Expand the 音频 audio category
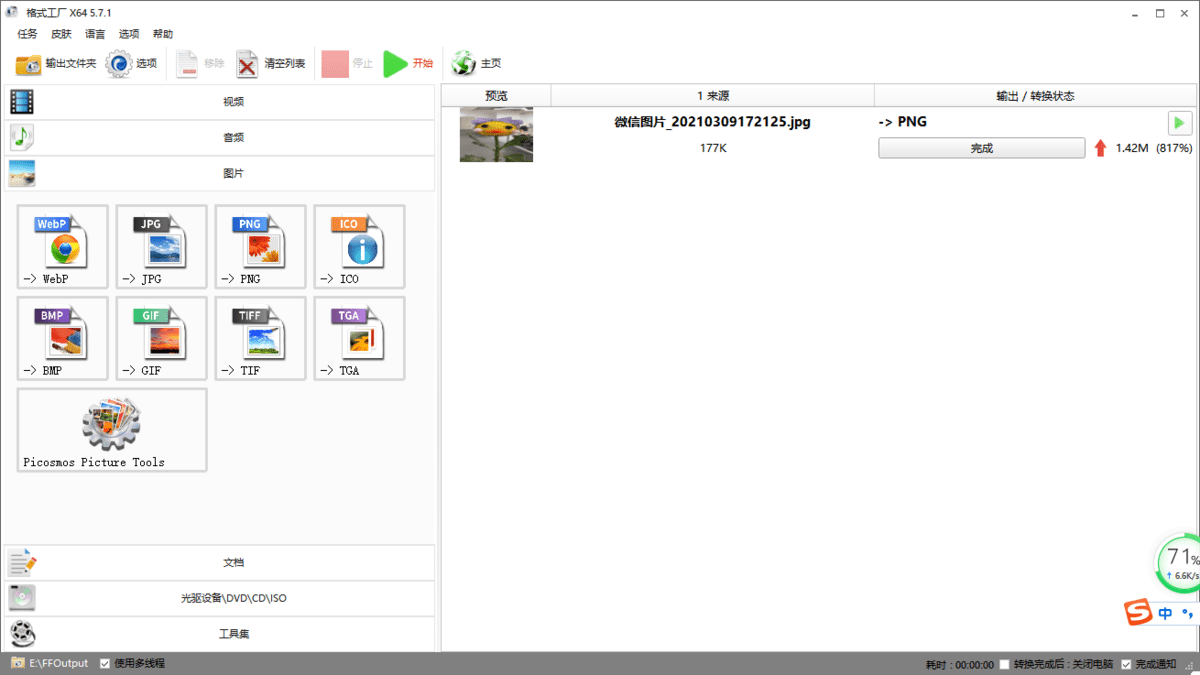 pyautogui.click(x=233, y=137)
